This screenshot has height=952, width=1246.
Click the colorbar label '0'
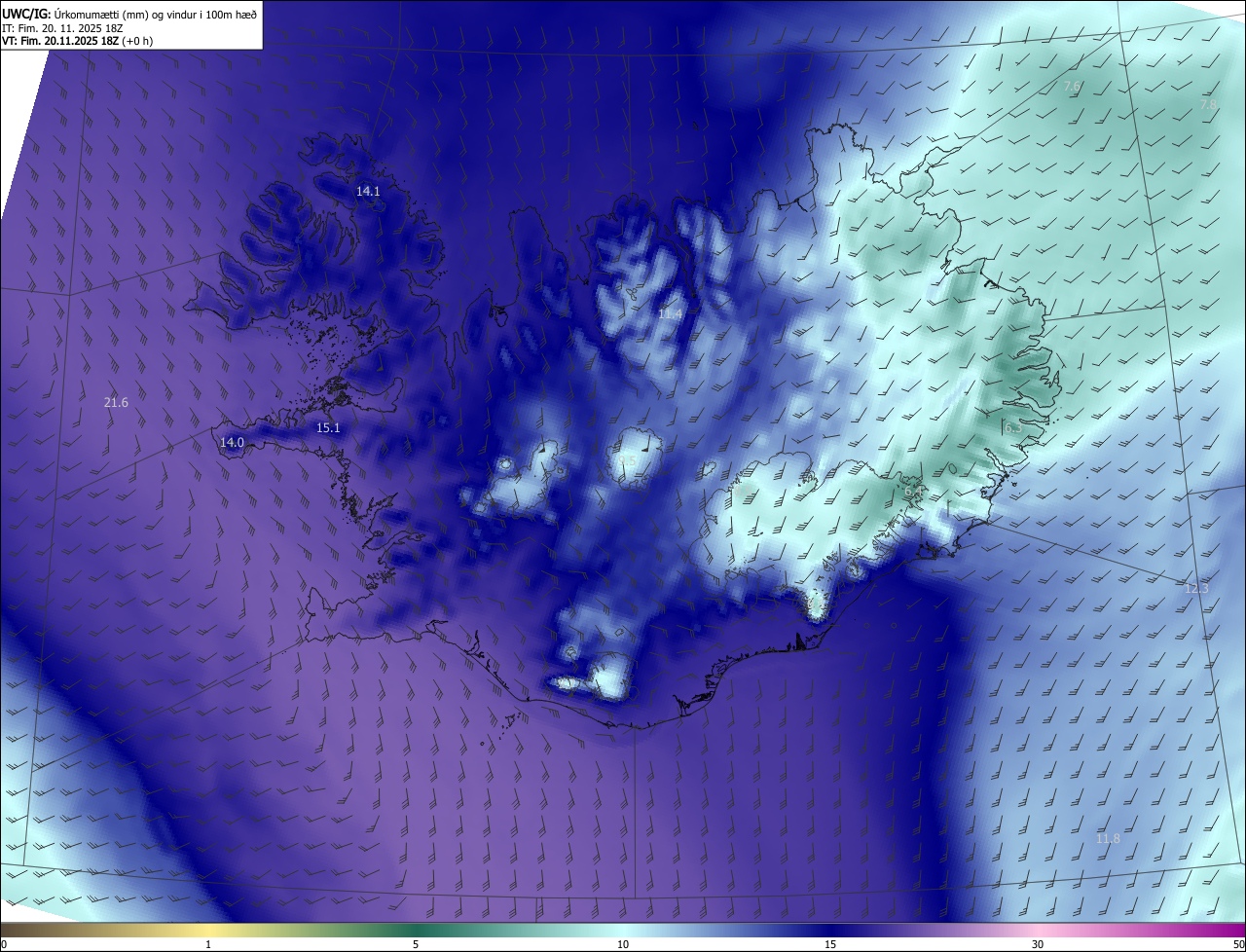(4, 944)
